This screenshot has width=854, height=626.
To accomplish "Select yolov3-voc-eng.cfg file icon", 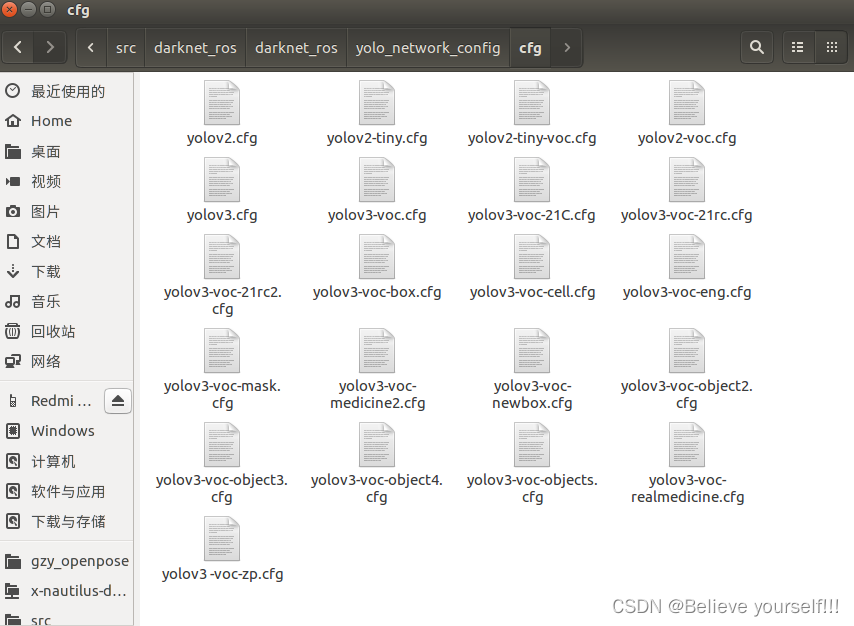I will pyautogui.click(x=687, y=257).
